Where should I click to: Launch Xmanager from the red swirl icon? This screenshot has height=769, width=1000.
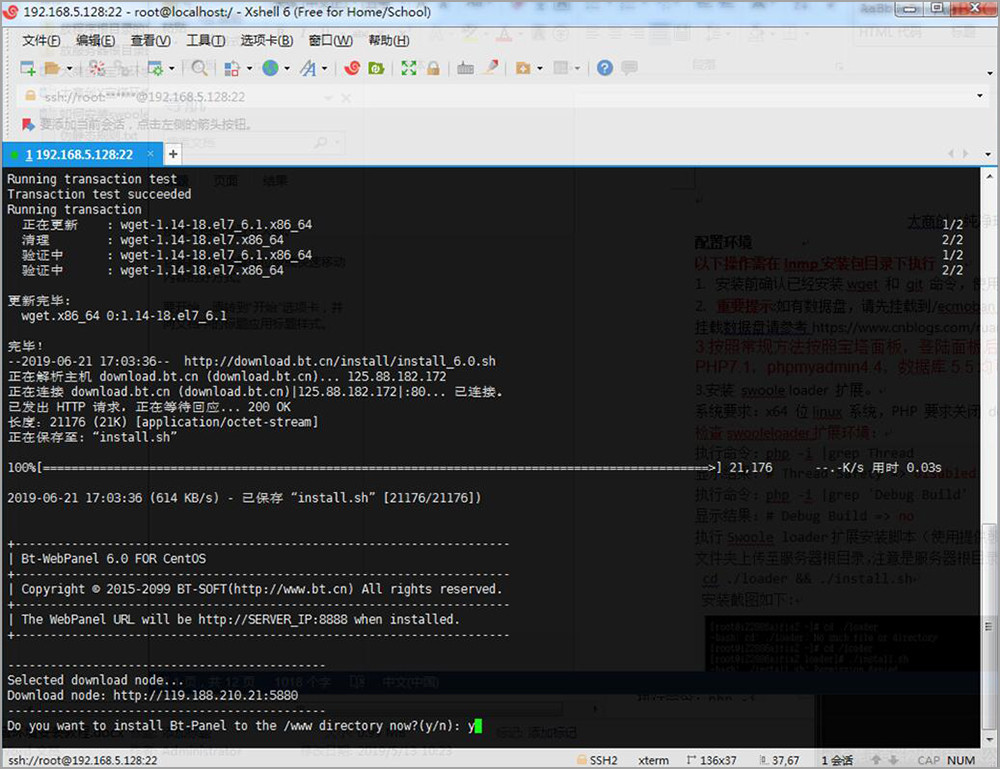(x=352, y=68)
